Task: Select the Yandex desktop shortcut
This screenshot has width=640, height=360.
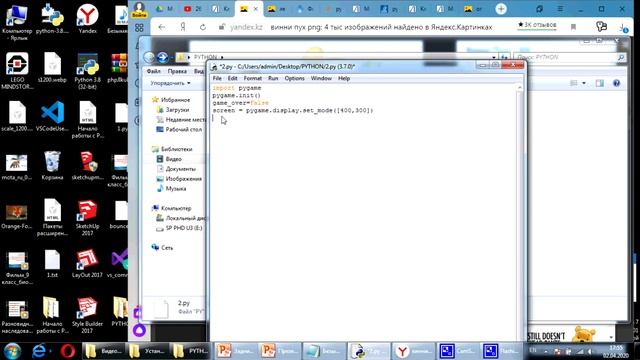Action: click(x=87, y=19)
